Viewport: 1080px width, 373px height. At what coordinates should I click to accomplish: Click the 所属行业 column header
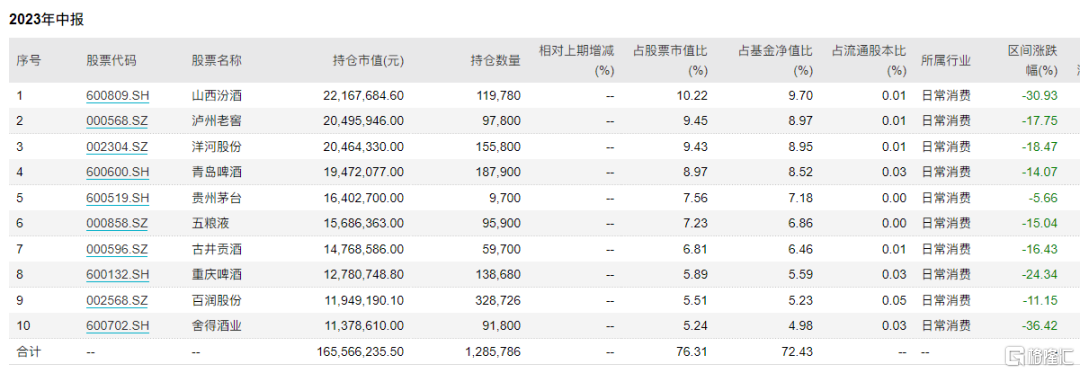[x=946, y=61]
